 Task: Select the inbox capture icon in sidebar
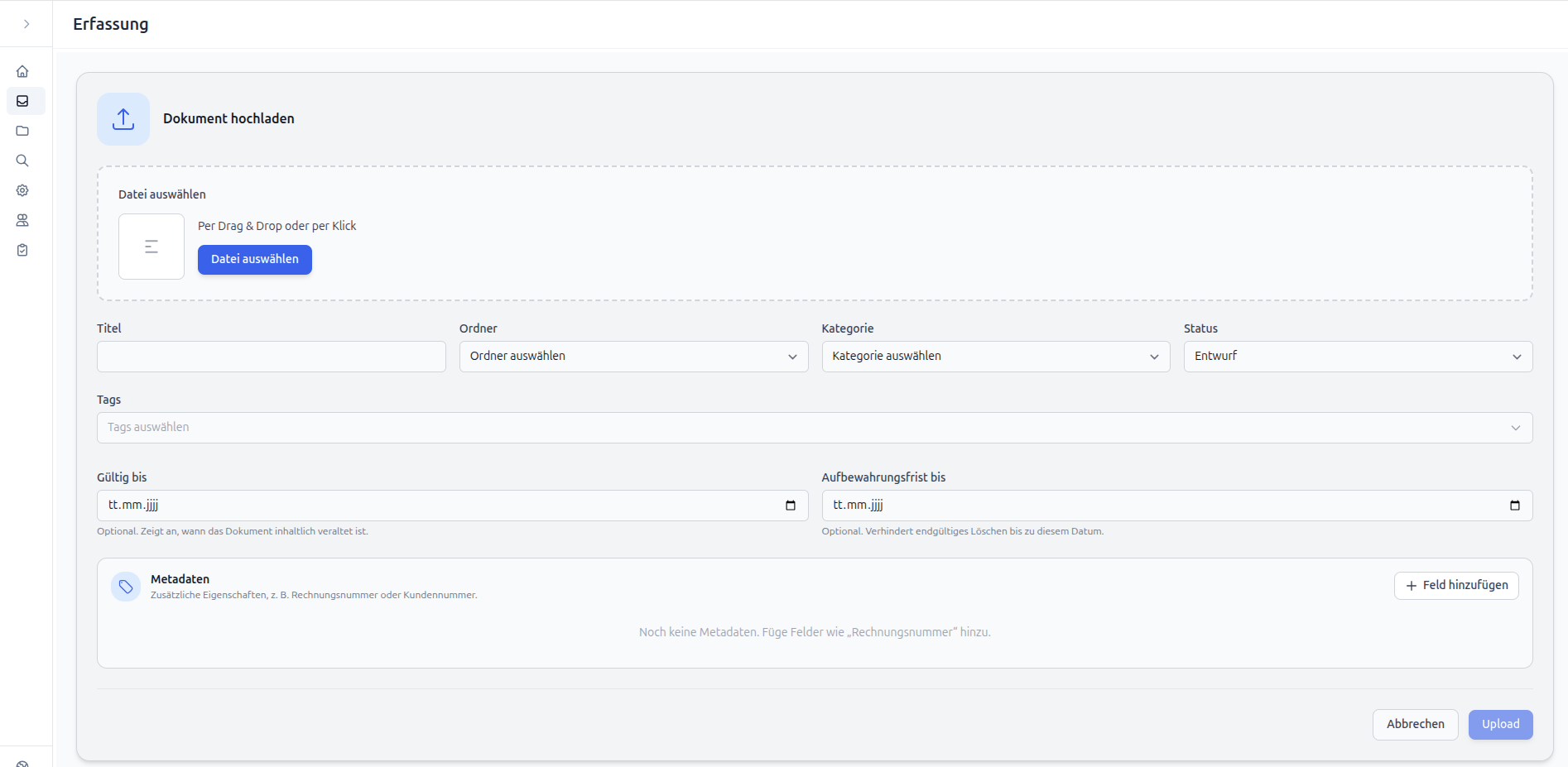pos(22,101)
